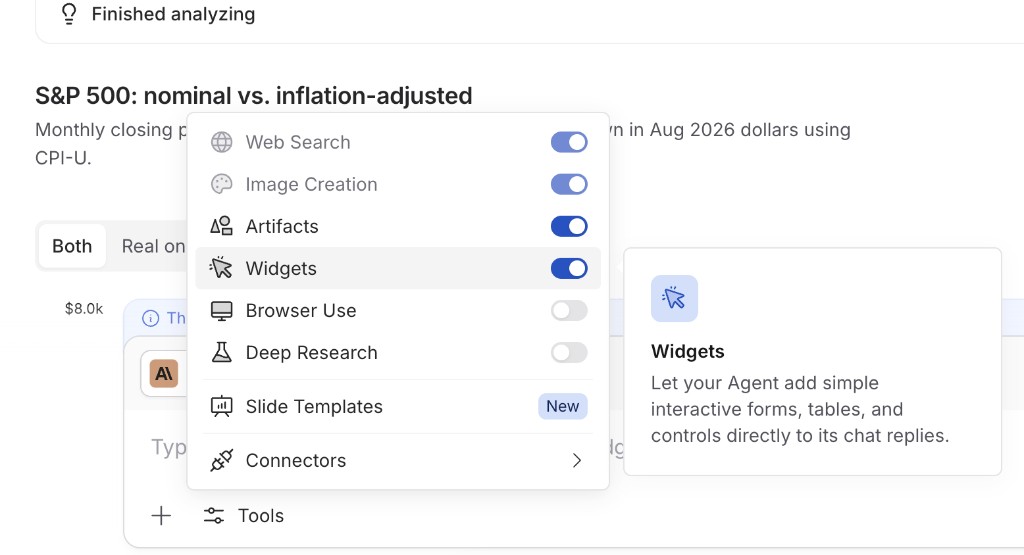Click the lightbulb icon by Finished analyzing
Image resolution: width=1024 pixels, height=555 pixels.
(69, 14)
